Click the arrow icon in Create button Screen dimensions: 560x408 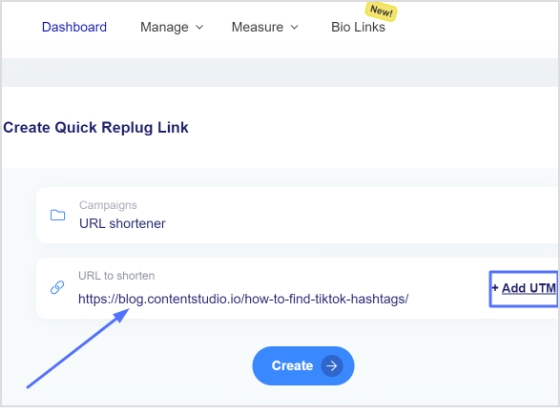pos(332,366)
